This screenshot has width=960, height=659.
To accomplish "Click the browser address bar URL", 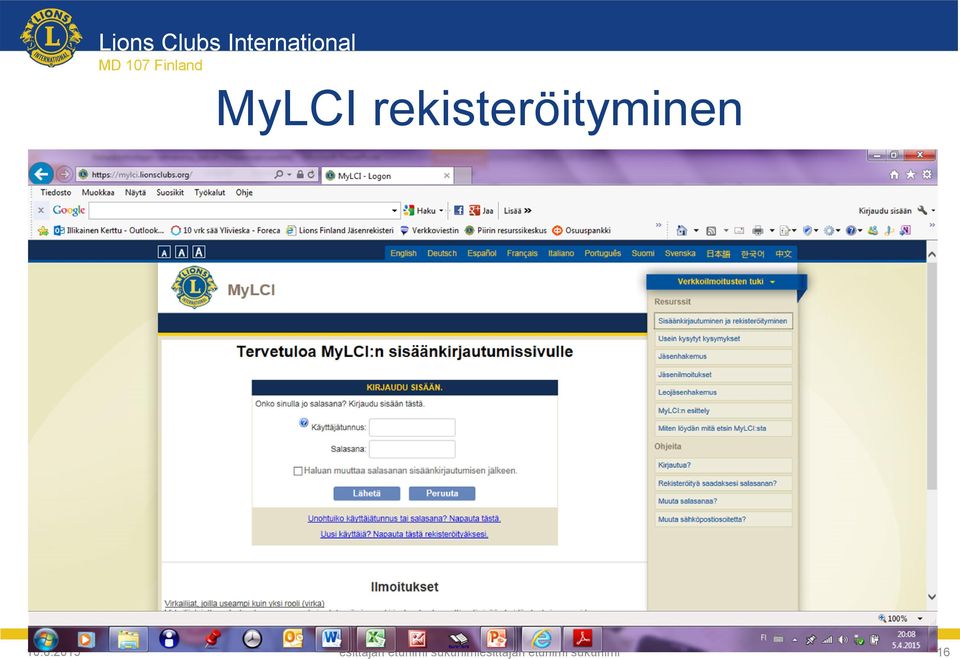I will click(x=141, y=175).
